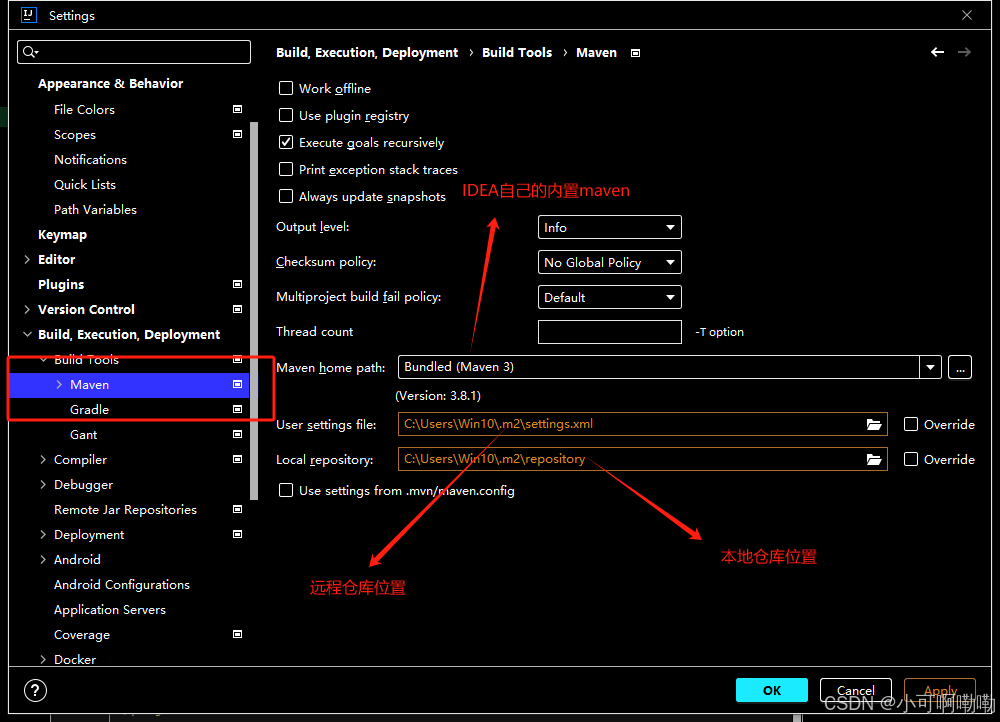Expand the Editor tree node
This screenshot has height=722, width=1000.
coord(27,259)
